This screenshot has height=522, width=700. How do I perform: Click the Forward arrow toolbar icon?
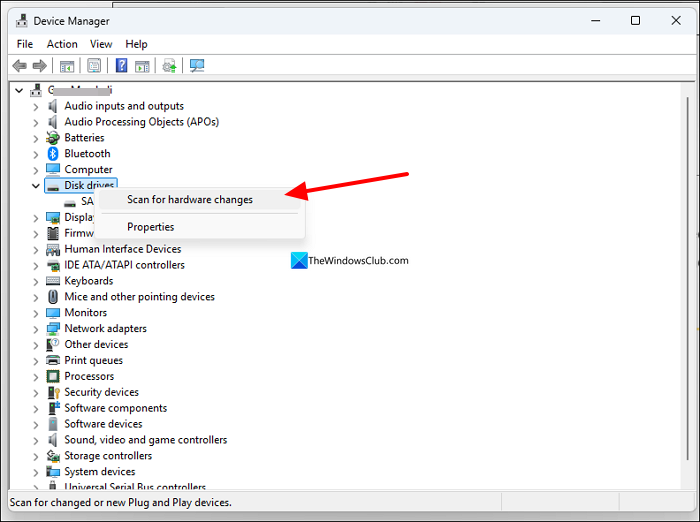coord(40,66)
